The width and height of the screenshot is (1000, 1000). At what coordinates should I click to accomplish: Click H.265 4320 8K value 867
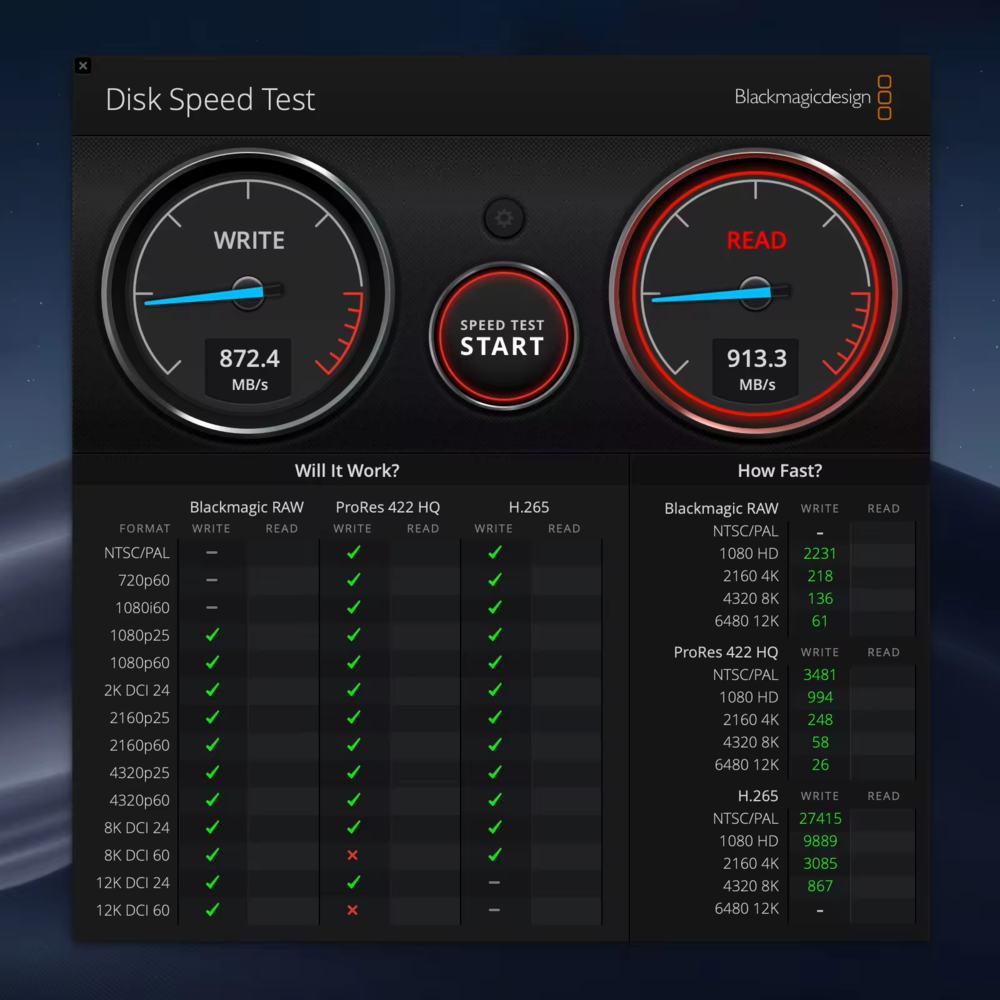click(x=820, y=886)
